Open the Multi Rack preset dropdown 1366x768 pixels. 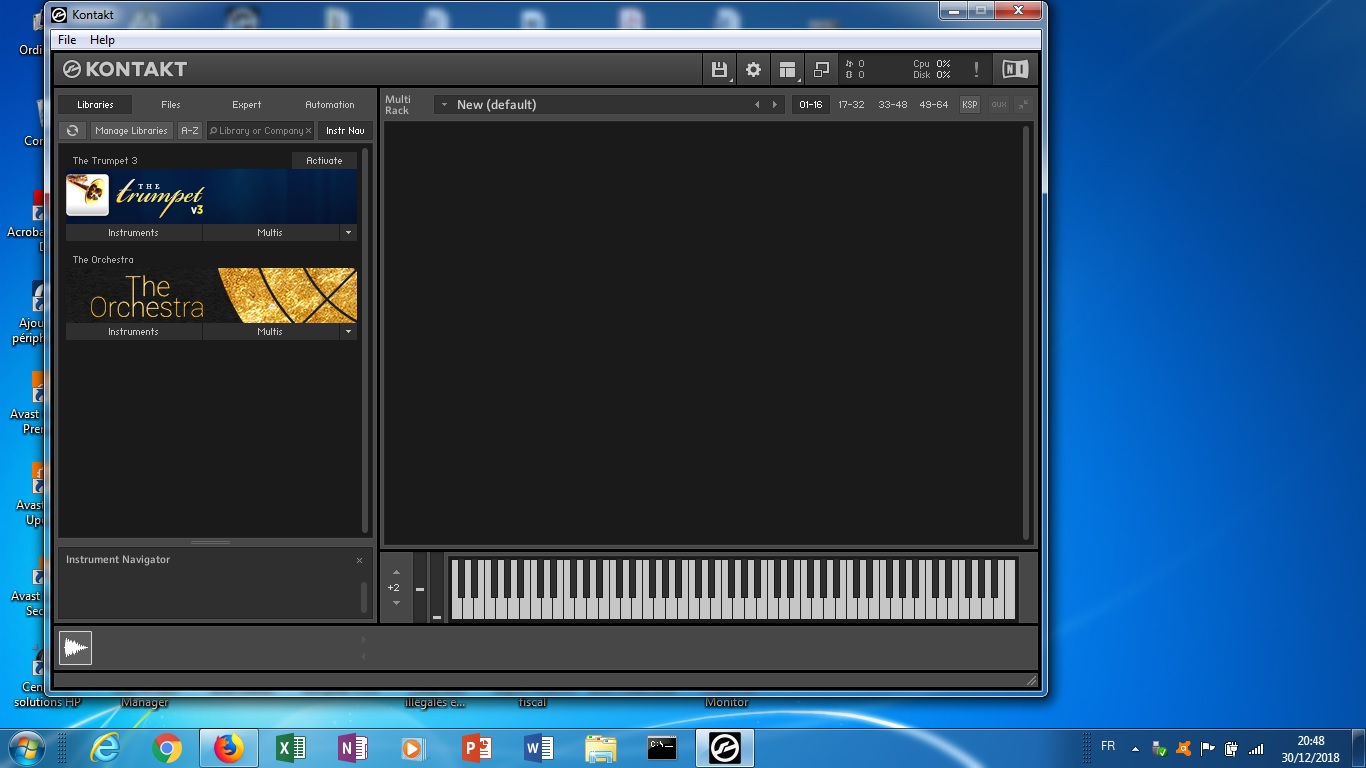click(x=444, y=104)
